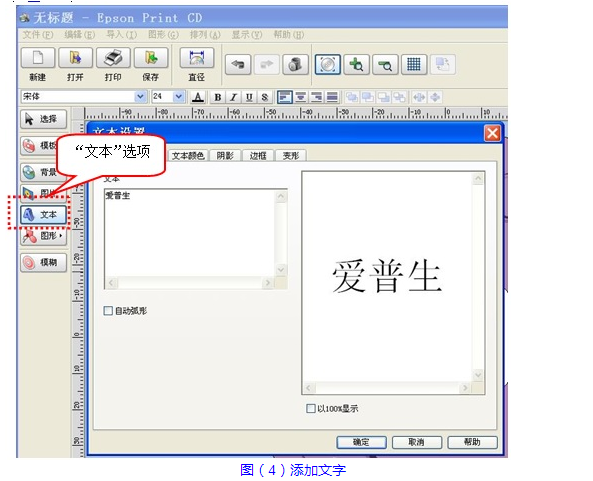Toggle italic formatting I button
The image size is (593, 481).
coord(233,97)
